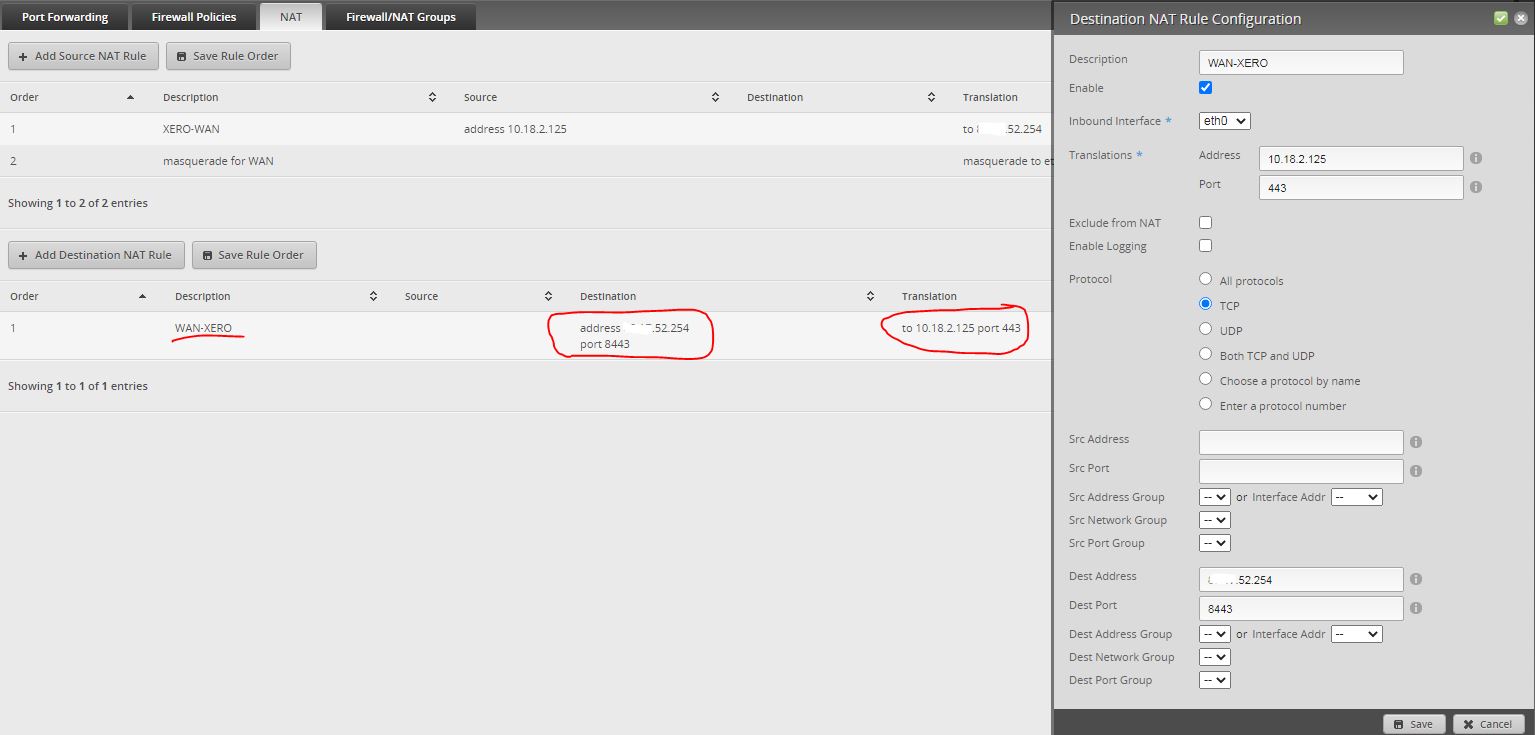This screenshot has height=735, width=1535.
Task: Click info icon next to Translations Address
Action: [1476, 158]
